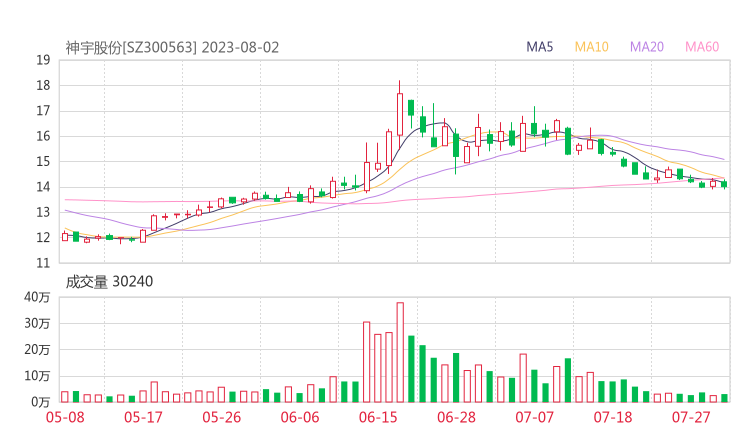Click the 20万 volume axis label

pyautogui.click(x=37, y=350)
